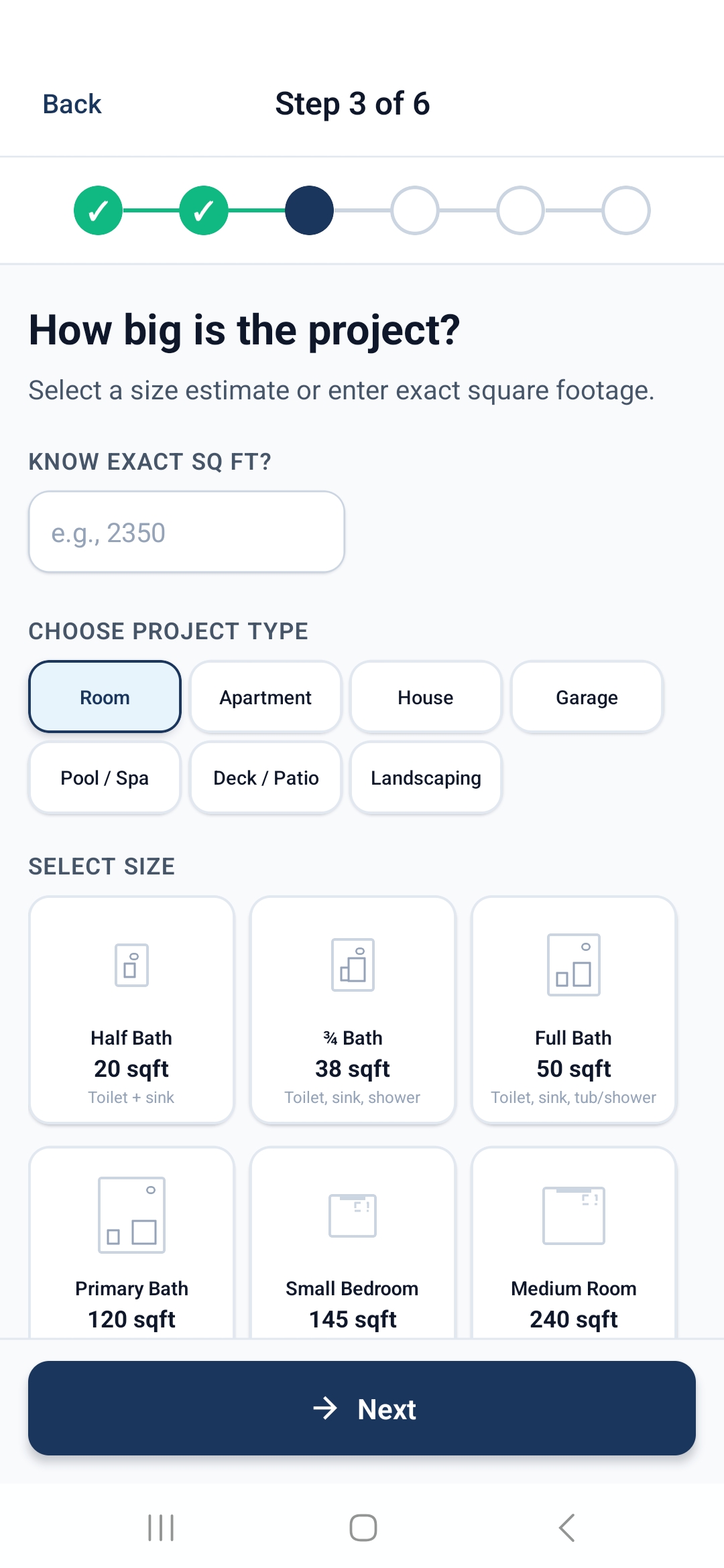Tap the Primary Bath floor plan icon
724x1568 pixels.
click(131, 1215)
